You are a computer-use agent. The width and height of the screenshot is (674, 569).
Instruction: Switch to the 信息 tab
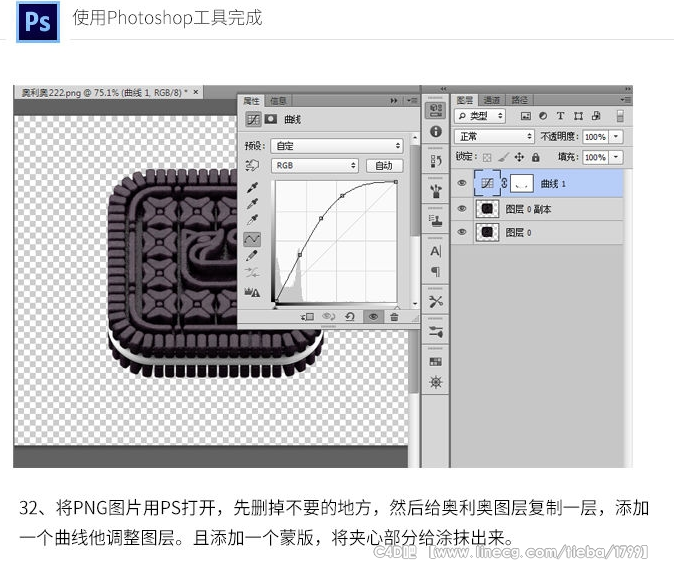[x=278, y=101]
